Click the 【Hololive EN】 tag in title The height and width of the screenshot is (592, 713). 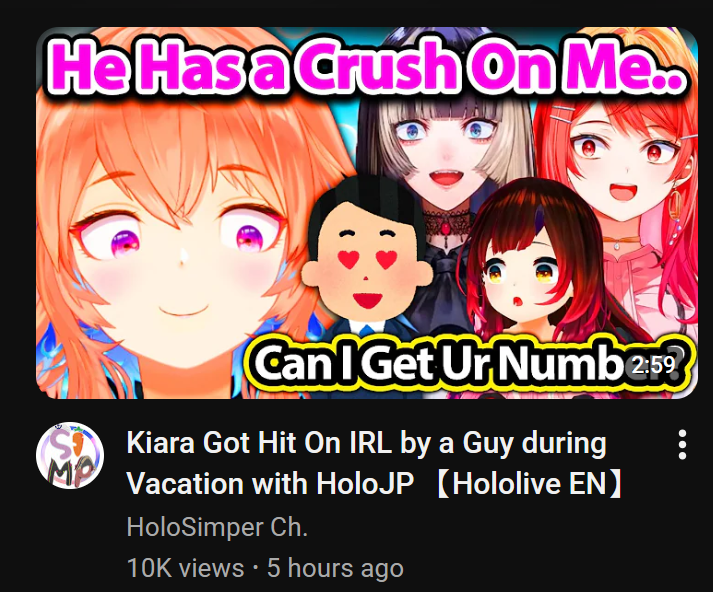(528, 483)
